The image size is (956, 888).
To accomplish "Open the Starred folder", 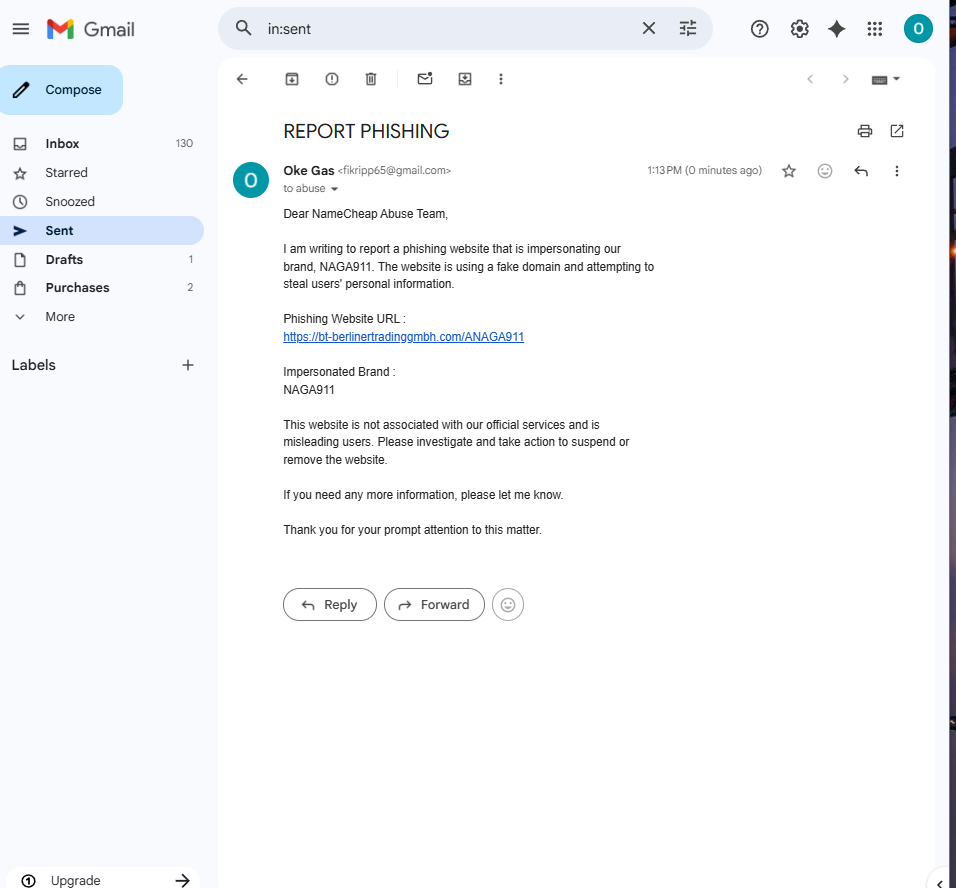I will pos(102,173).
